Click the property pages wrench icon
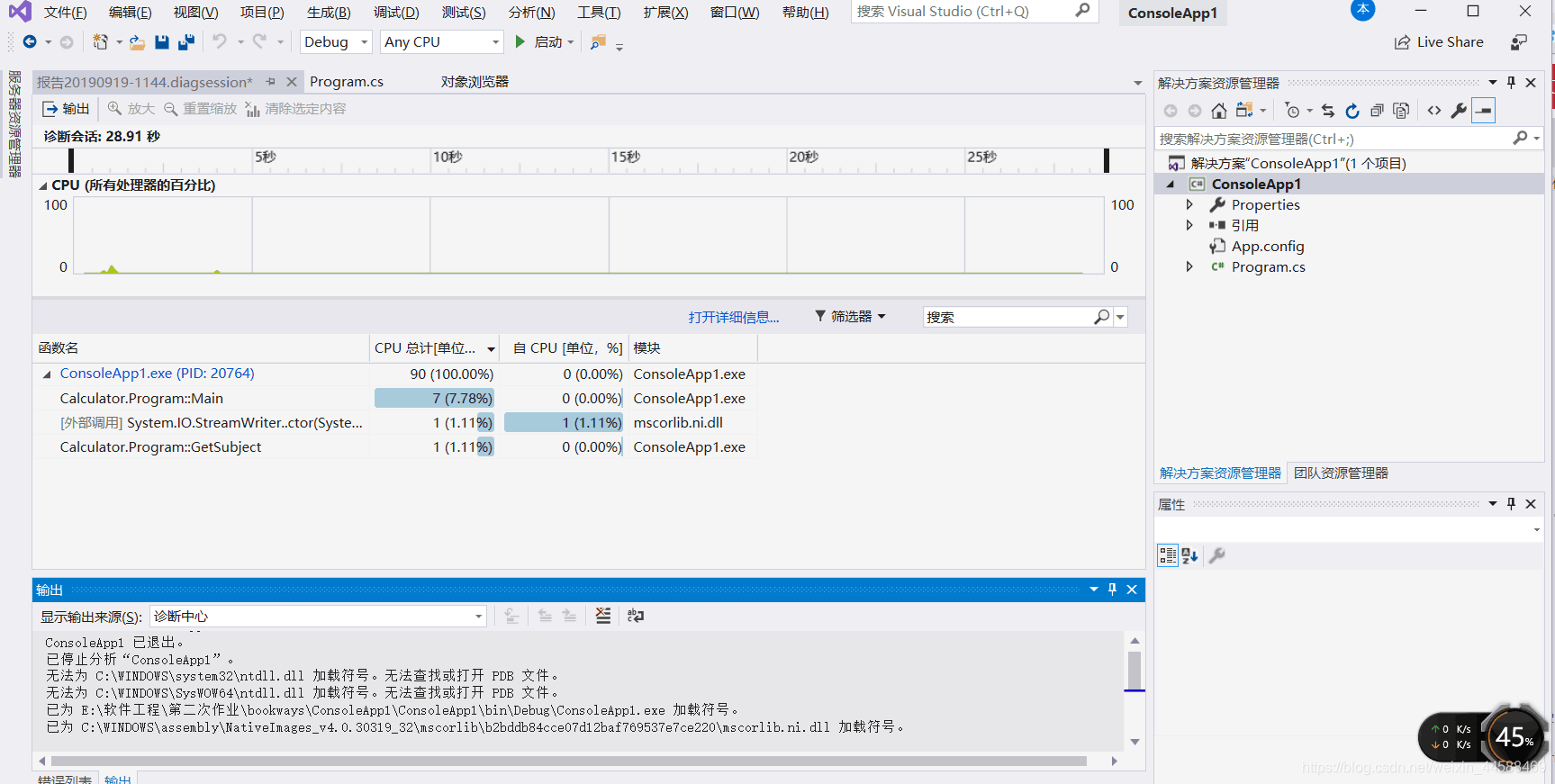Screen dimensions: 1555x784 click(1216, 555)
